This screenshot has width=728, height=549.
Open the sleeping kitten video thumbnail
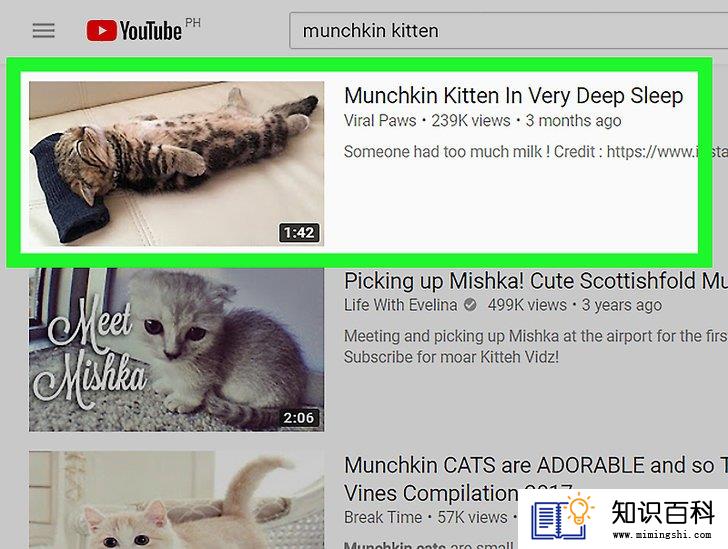(x=176, y=163)
